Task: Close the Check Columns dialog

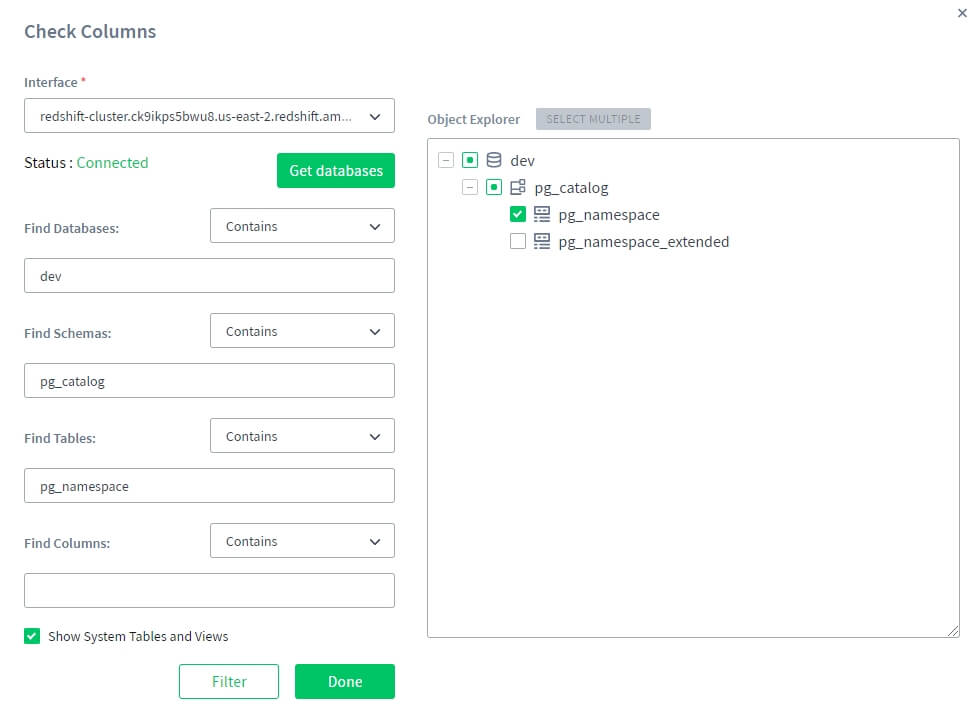Action: tap(962, 12)
